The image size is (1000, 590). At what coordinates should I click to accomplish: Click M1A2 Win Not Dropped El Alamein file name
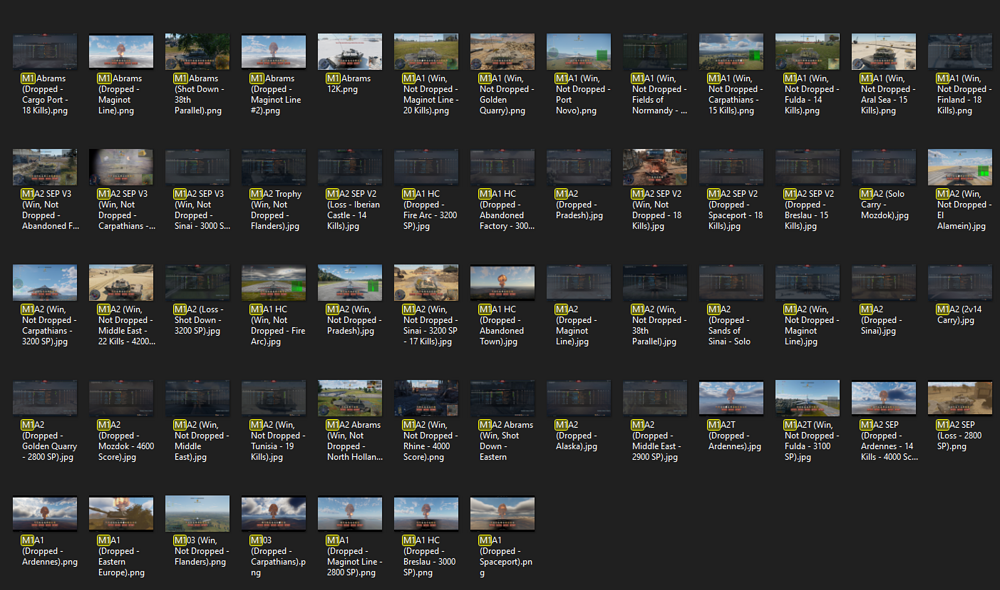(964, 210)
